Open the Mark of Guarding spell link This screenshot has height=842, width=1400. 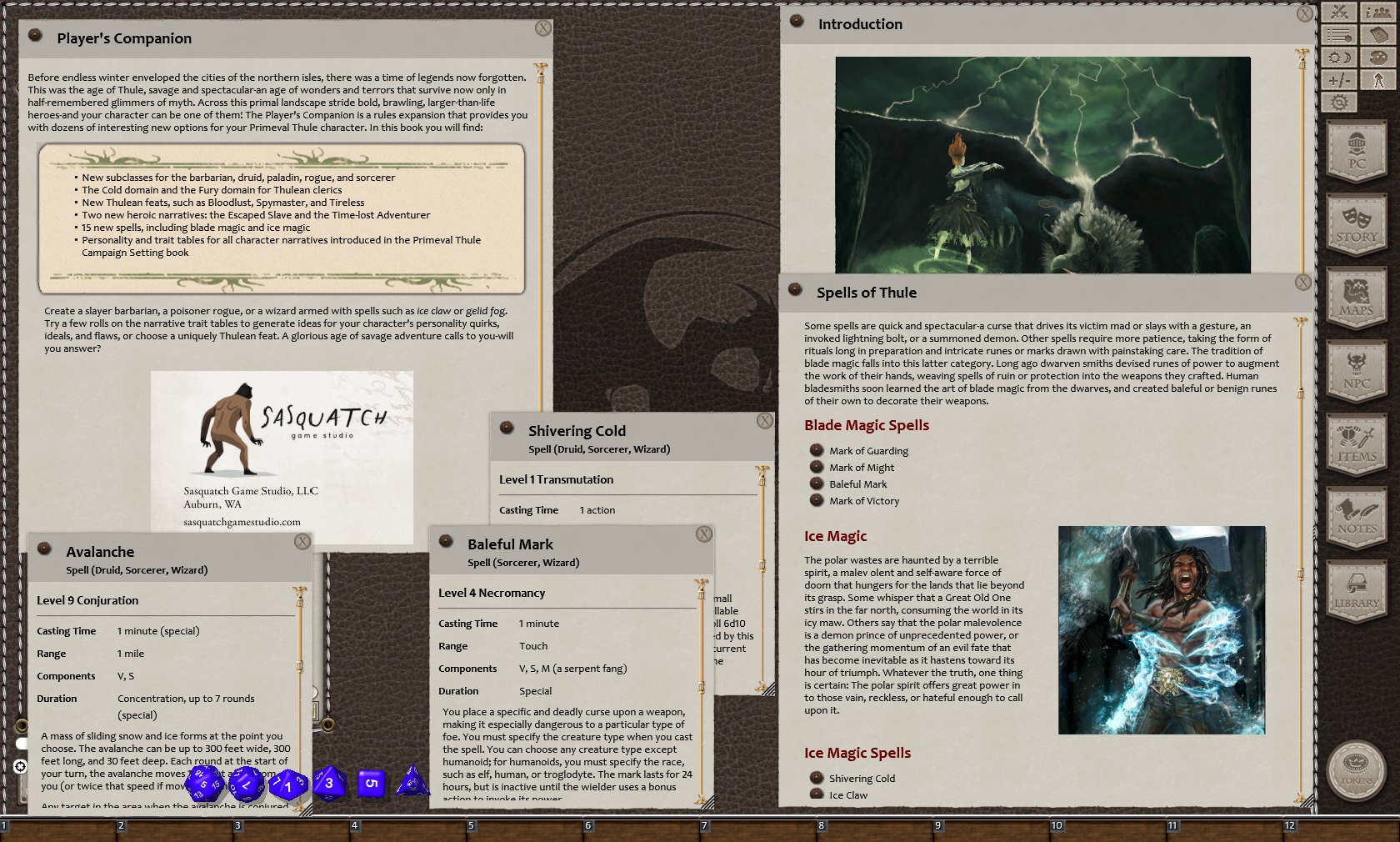pos(869,451)
